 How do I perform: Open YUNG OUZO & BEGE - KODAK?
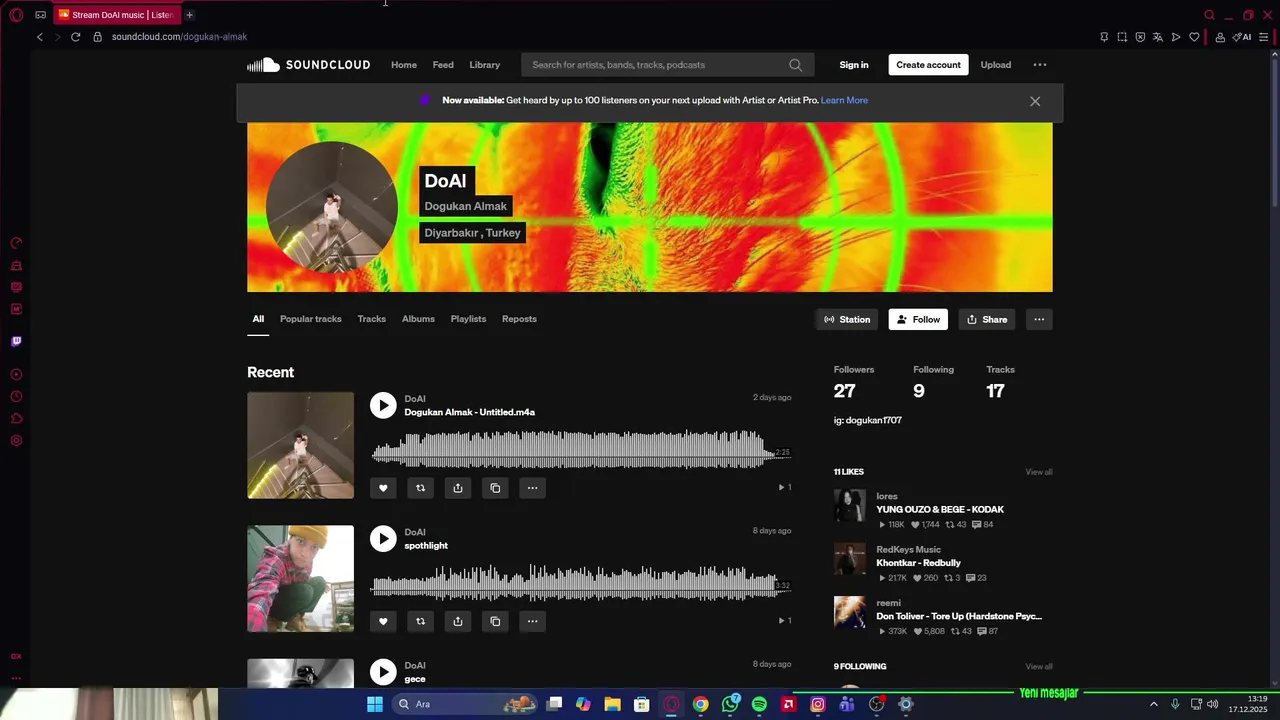click(940, 510)
